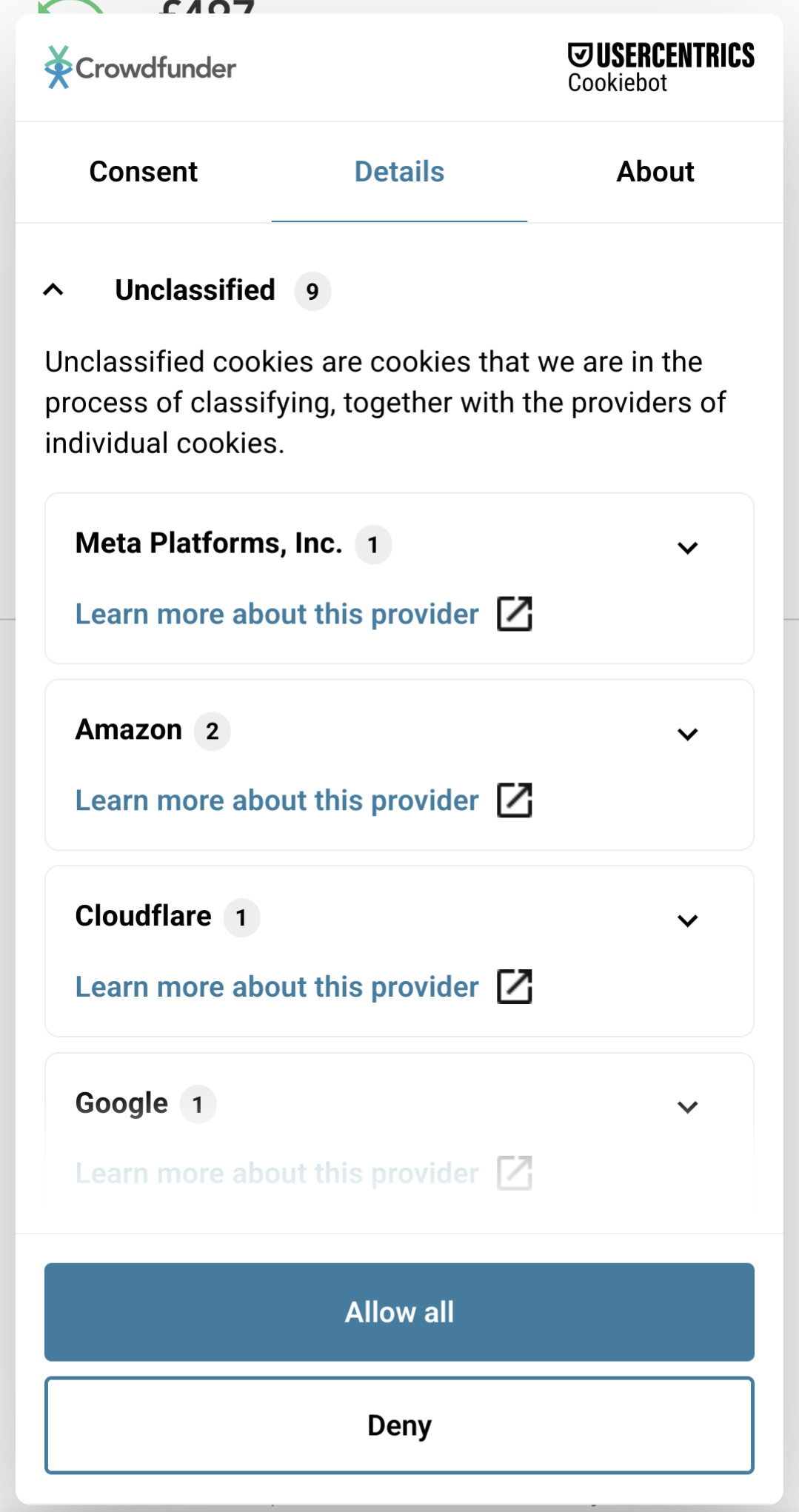This screenshot has height=1512, width=799.
Task: Open Learn more link for Meta Platforms
Action: 277,614
